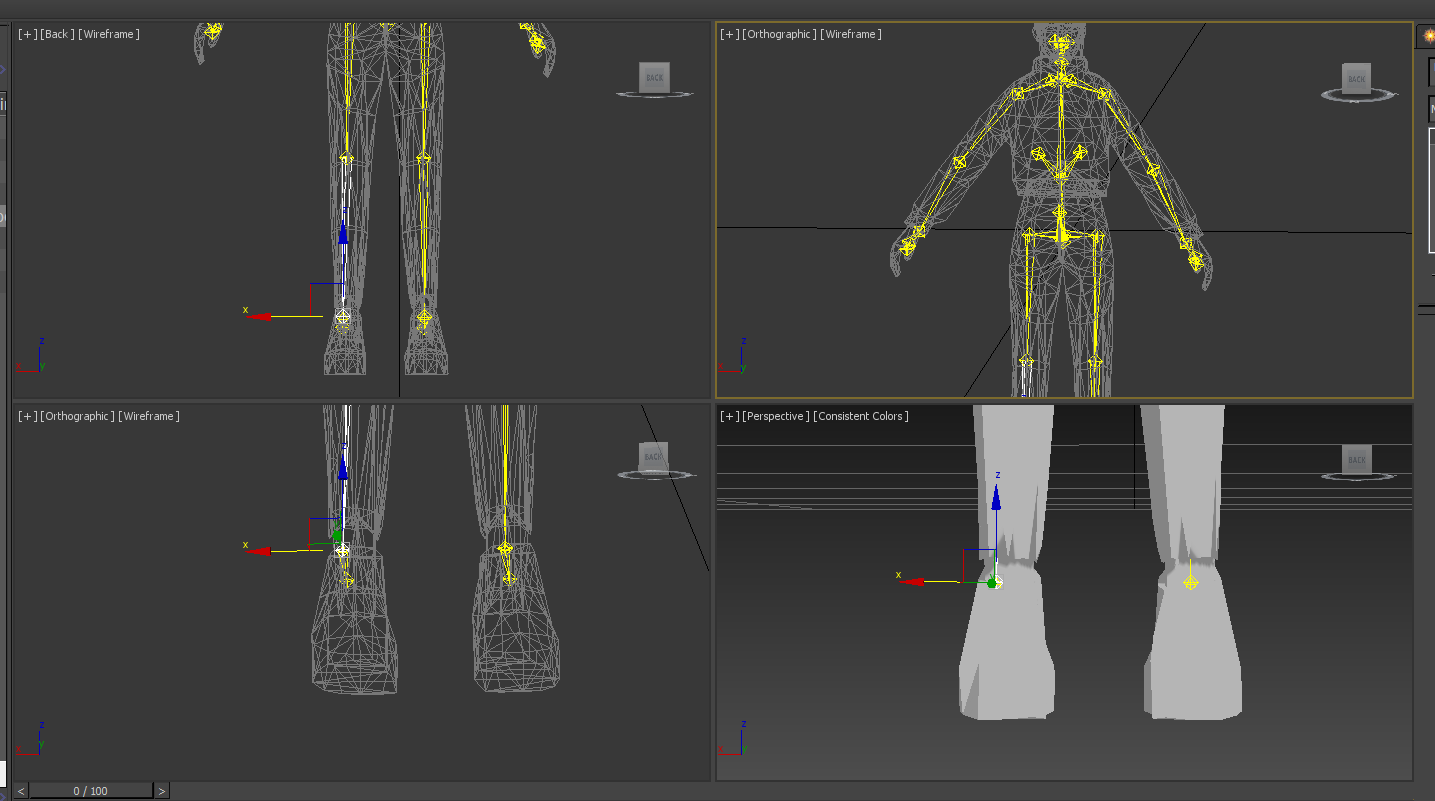
Task: Open the [Wireframe] shading menu in Back viewport
Action: click(x=110, y=34)
